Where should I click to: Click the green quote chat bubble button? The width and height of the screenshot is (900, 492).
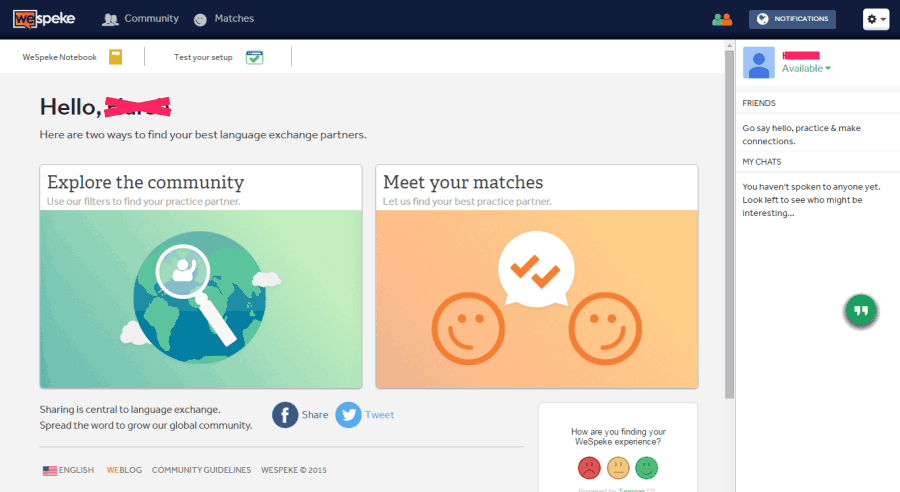coord(861,311)
